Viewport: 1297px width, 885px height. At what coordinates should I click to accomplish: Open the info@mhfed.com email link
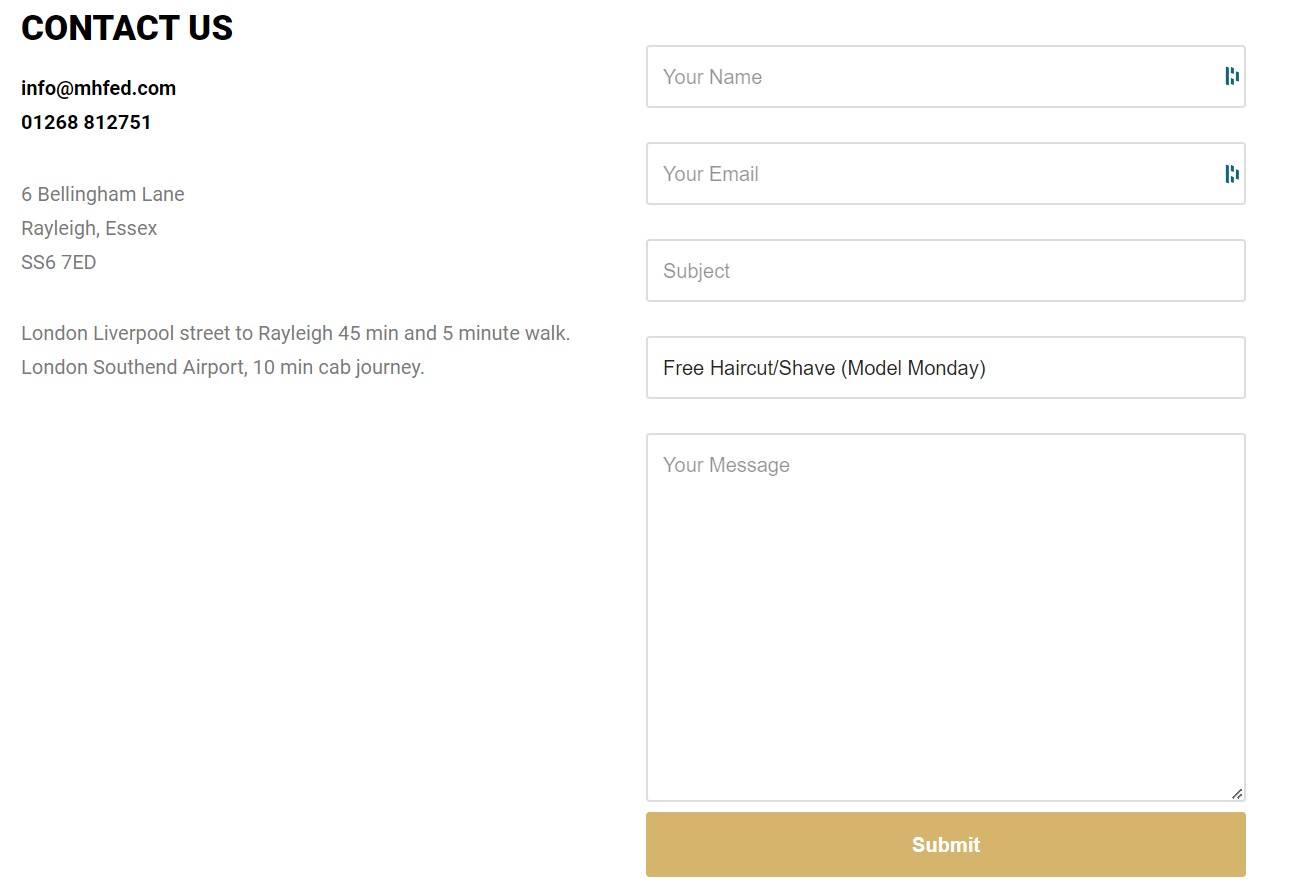(x=98, y=88)
